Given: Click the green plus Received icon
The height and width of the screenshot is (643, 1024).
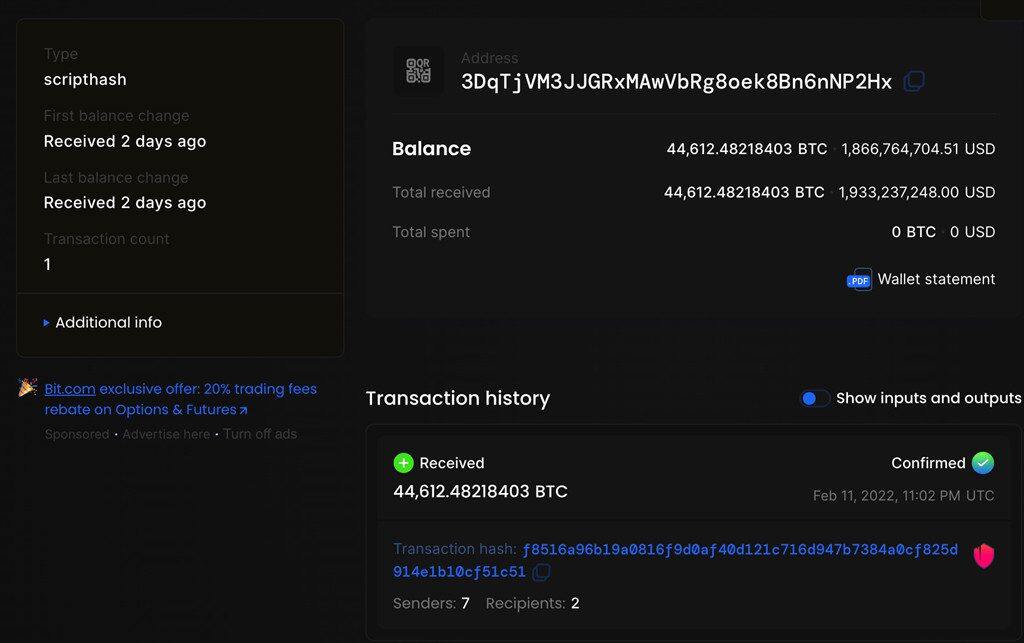Looking at the screenshot, I should coord(403,462).
